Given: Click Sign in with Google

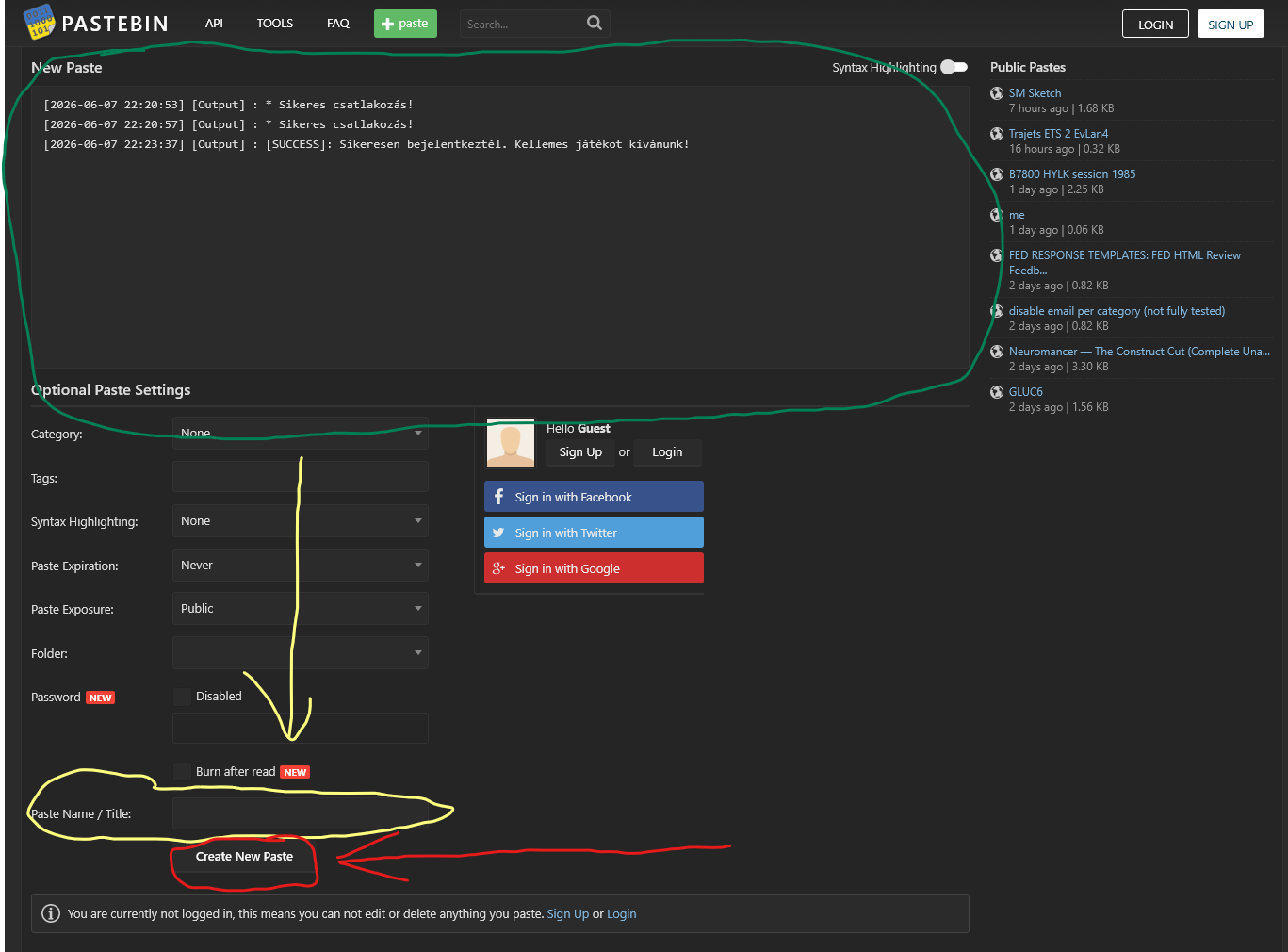Looking at the screenshot, I should 594,568.
